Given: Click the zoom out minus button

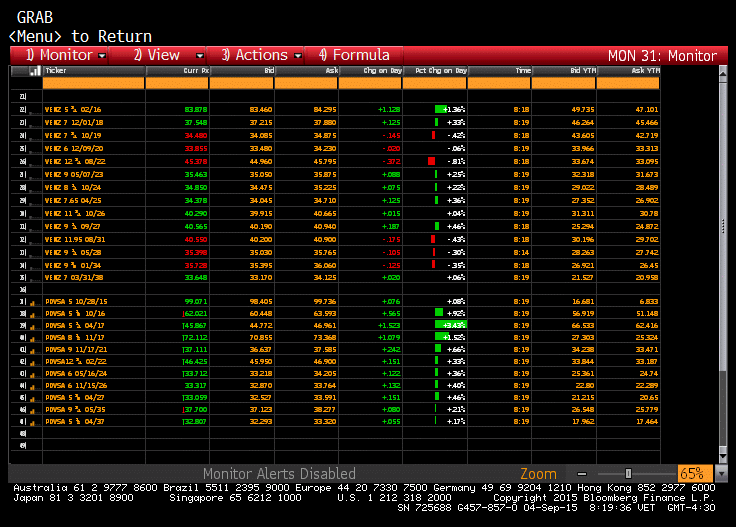Looking at the screenshot, I should click(582, 474).
